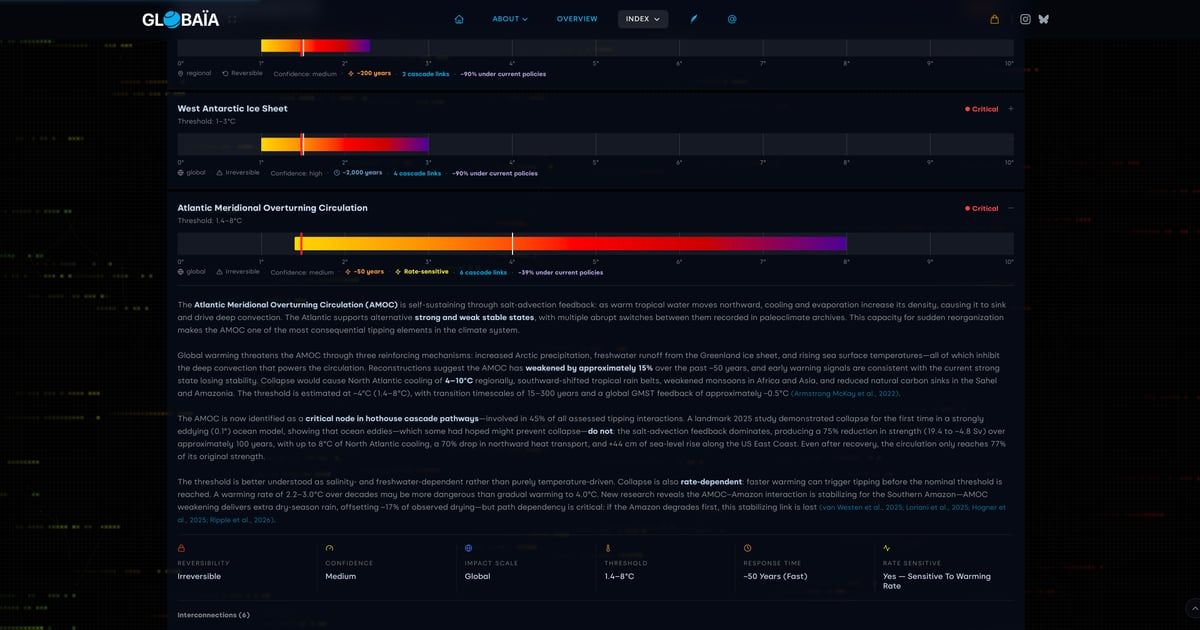The width and height of the screenshot is (1200, 630).
Task: Go to the home page icon
Action: 459,19
